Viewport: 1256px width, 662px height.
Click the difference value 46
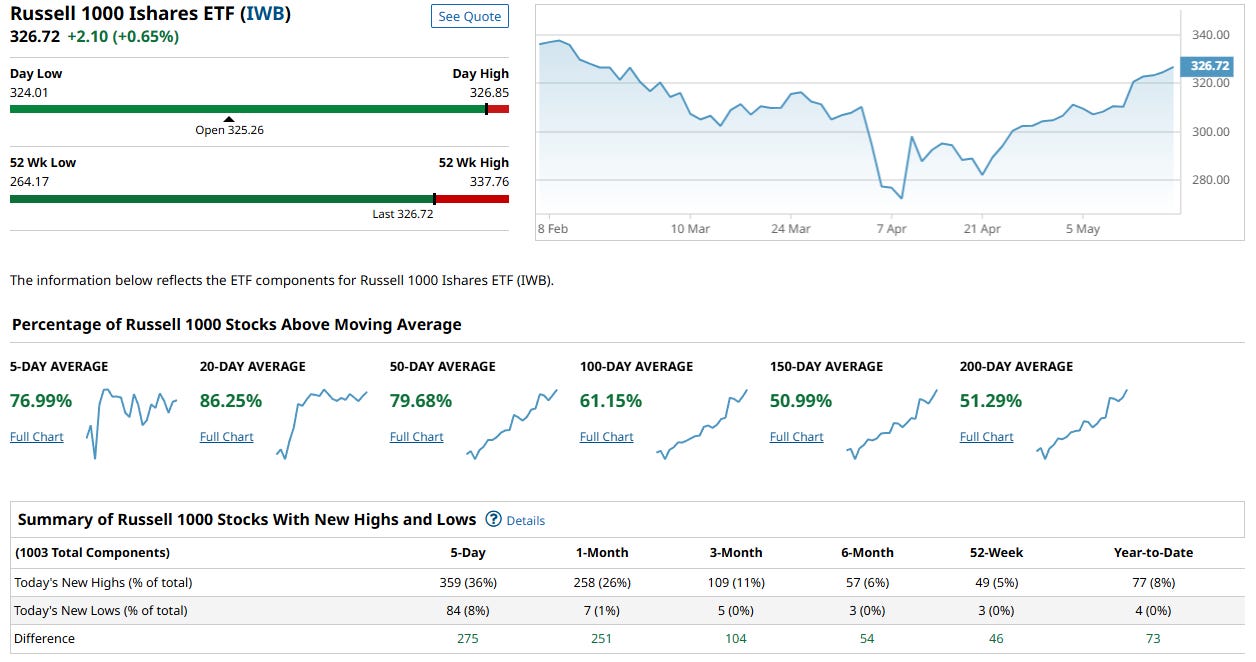point(997,639)
